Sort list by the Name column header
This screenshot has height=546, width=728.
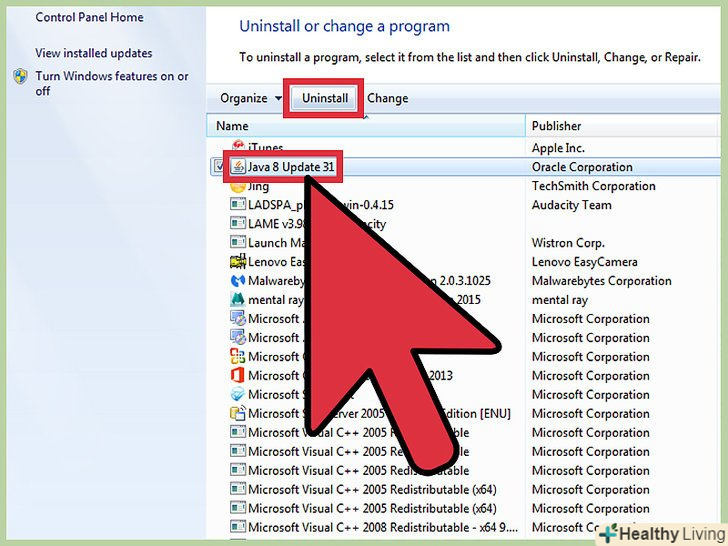[366, 126]
